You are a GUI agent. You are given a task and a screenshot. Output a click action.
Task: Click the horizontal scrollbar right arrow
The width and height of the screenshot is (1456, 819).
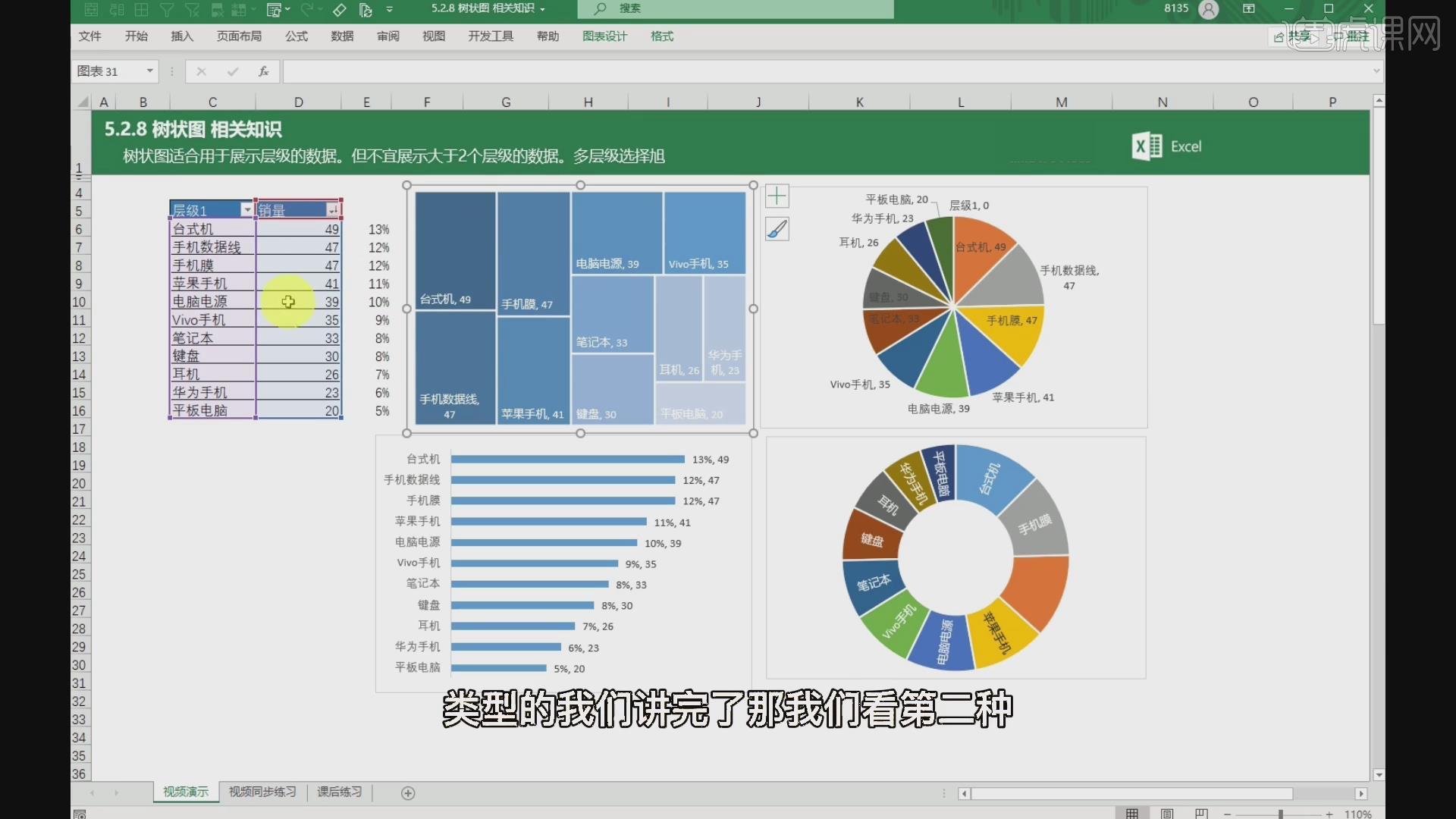point(1361,793)
